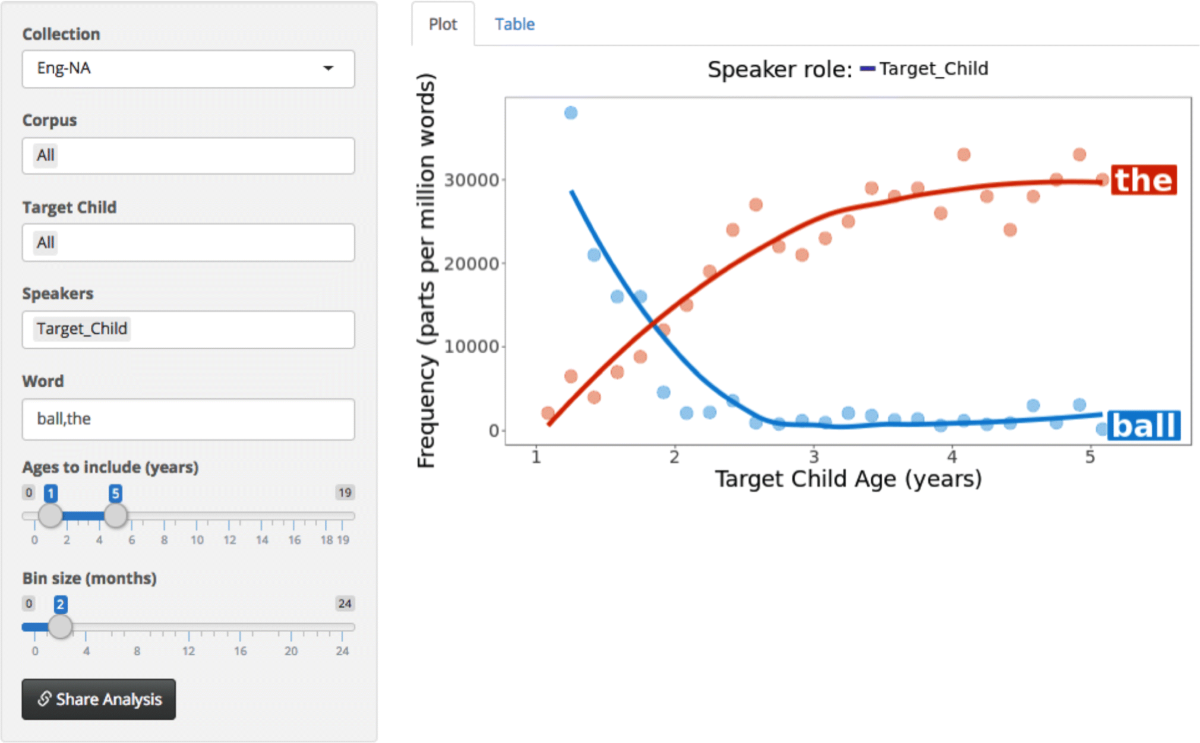Expand the Collection dropdown arrow

click(x=328, y=69)
